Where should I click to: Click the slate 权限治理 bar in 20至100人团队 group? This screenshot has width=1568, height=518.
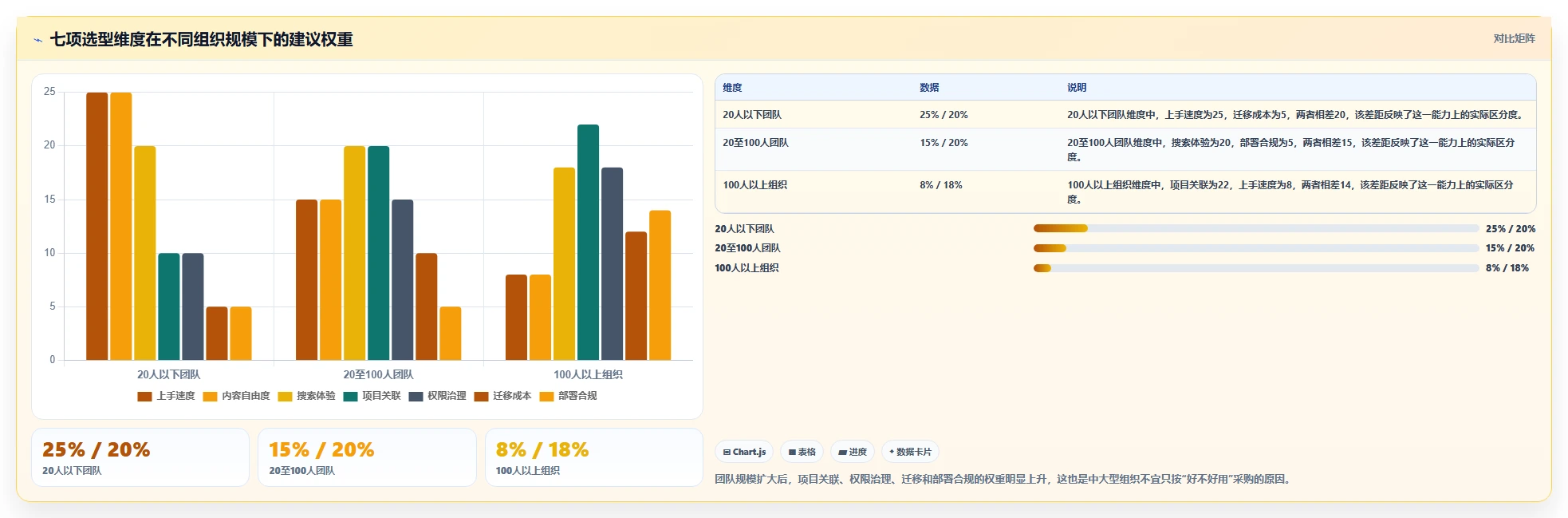[x=402, y=280]
